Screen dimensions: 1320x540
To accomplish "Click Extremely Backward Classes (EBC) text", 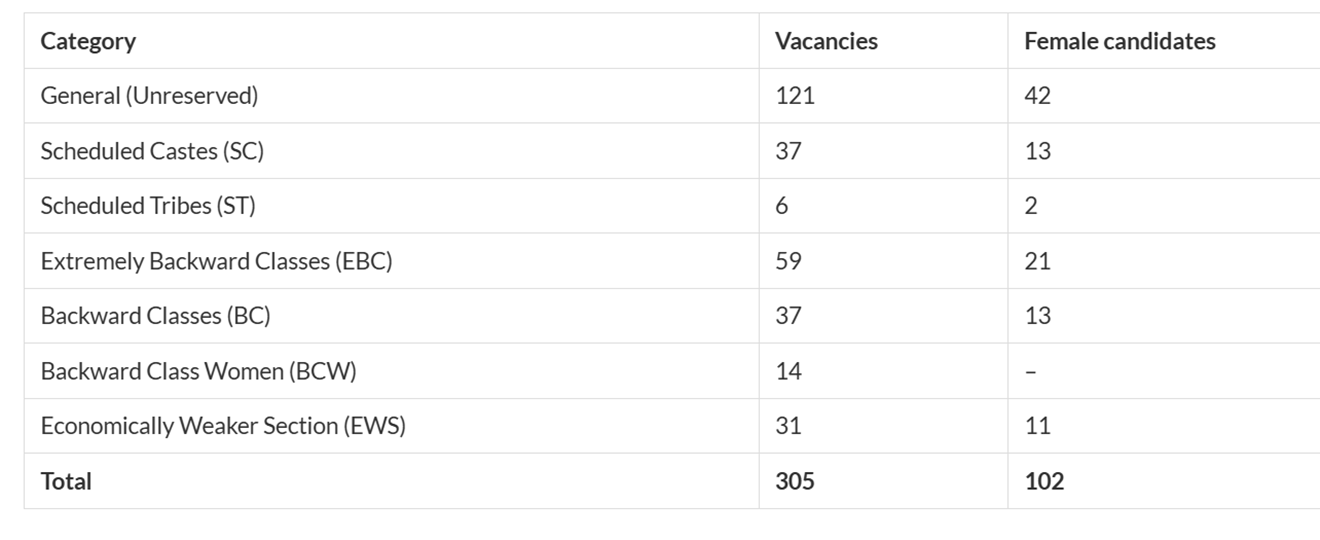I will coord(216,261).
